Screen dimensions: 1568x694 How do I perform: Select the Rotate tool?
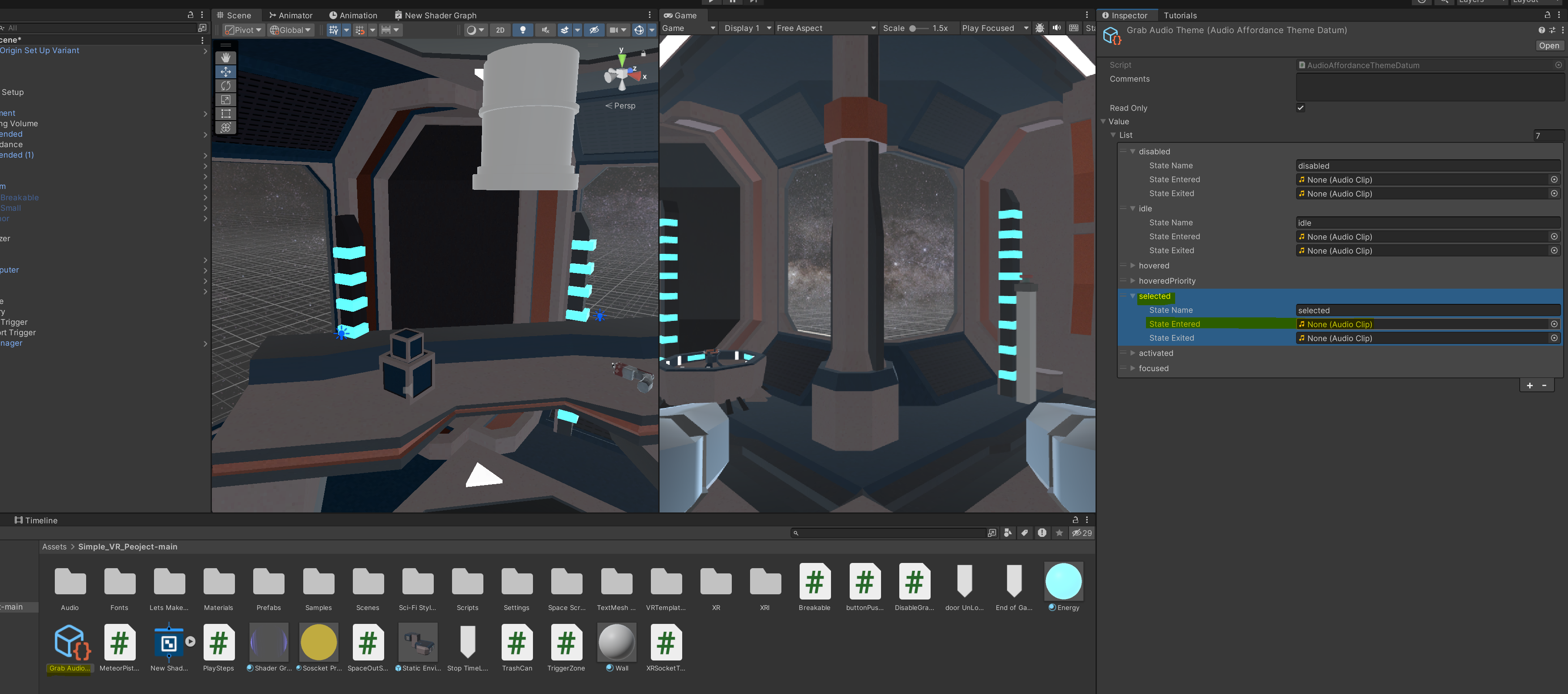pos(225,86)
